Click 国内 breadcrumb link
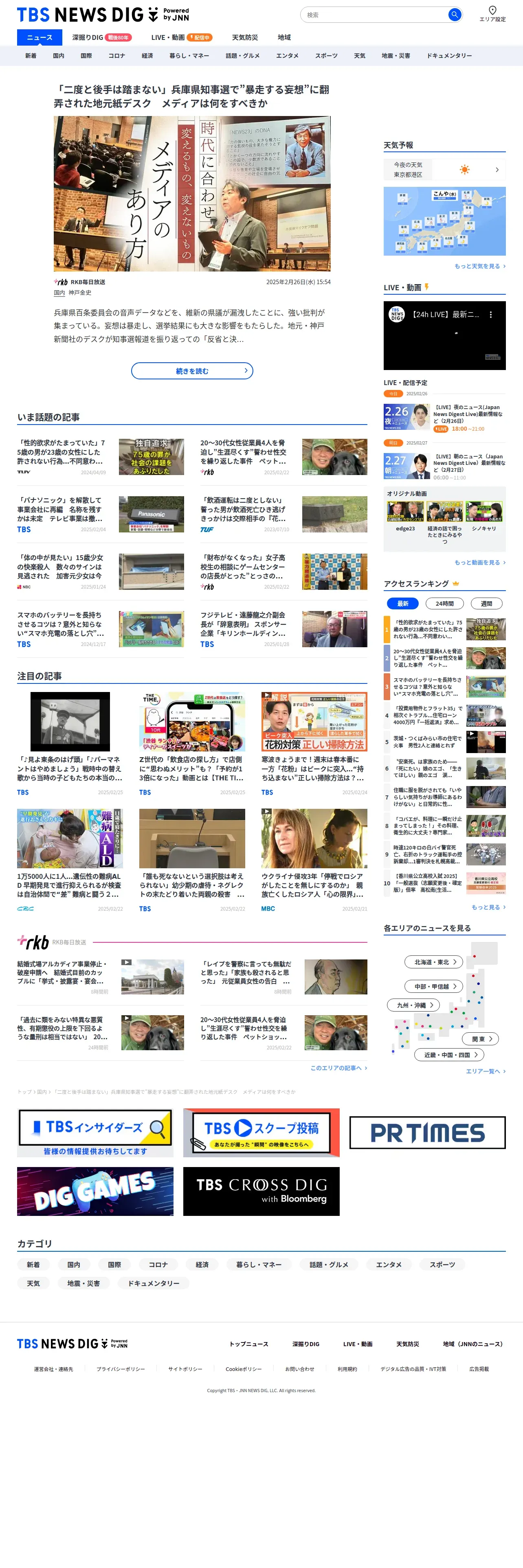Viewport: 523px width, 1568px height. [x=42, y=1092]
